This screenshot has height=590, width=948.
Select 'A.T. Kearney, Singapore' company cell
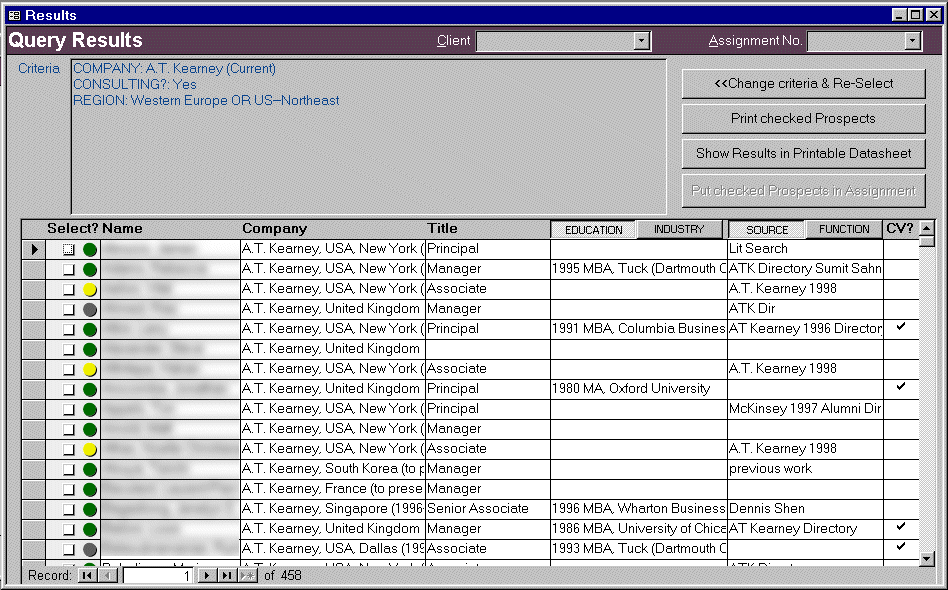pyautogui.click(x=333, y=509)
